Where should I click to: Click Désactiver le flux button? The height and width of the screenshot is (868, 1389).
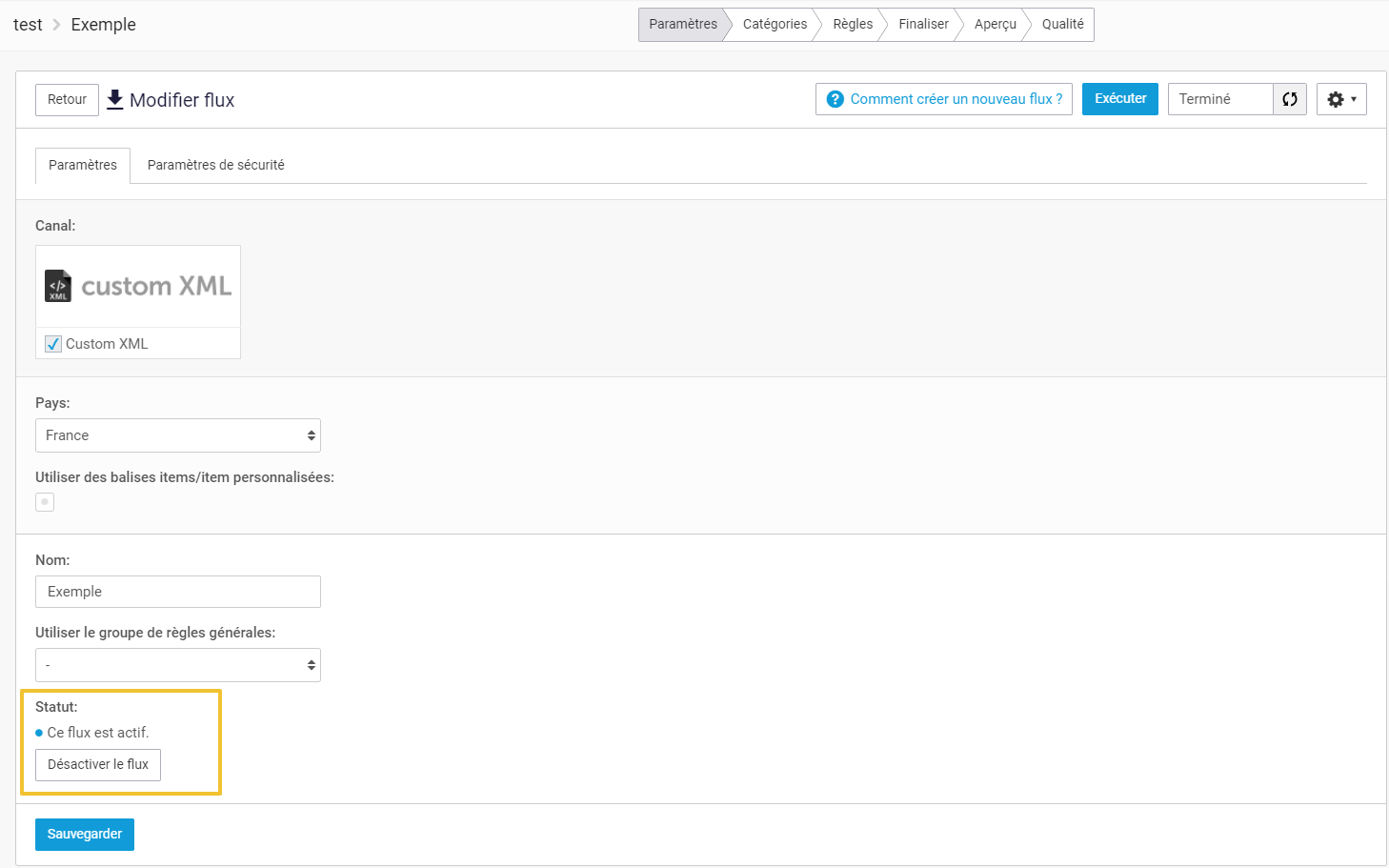(98, 765)
